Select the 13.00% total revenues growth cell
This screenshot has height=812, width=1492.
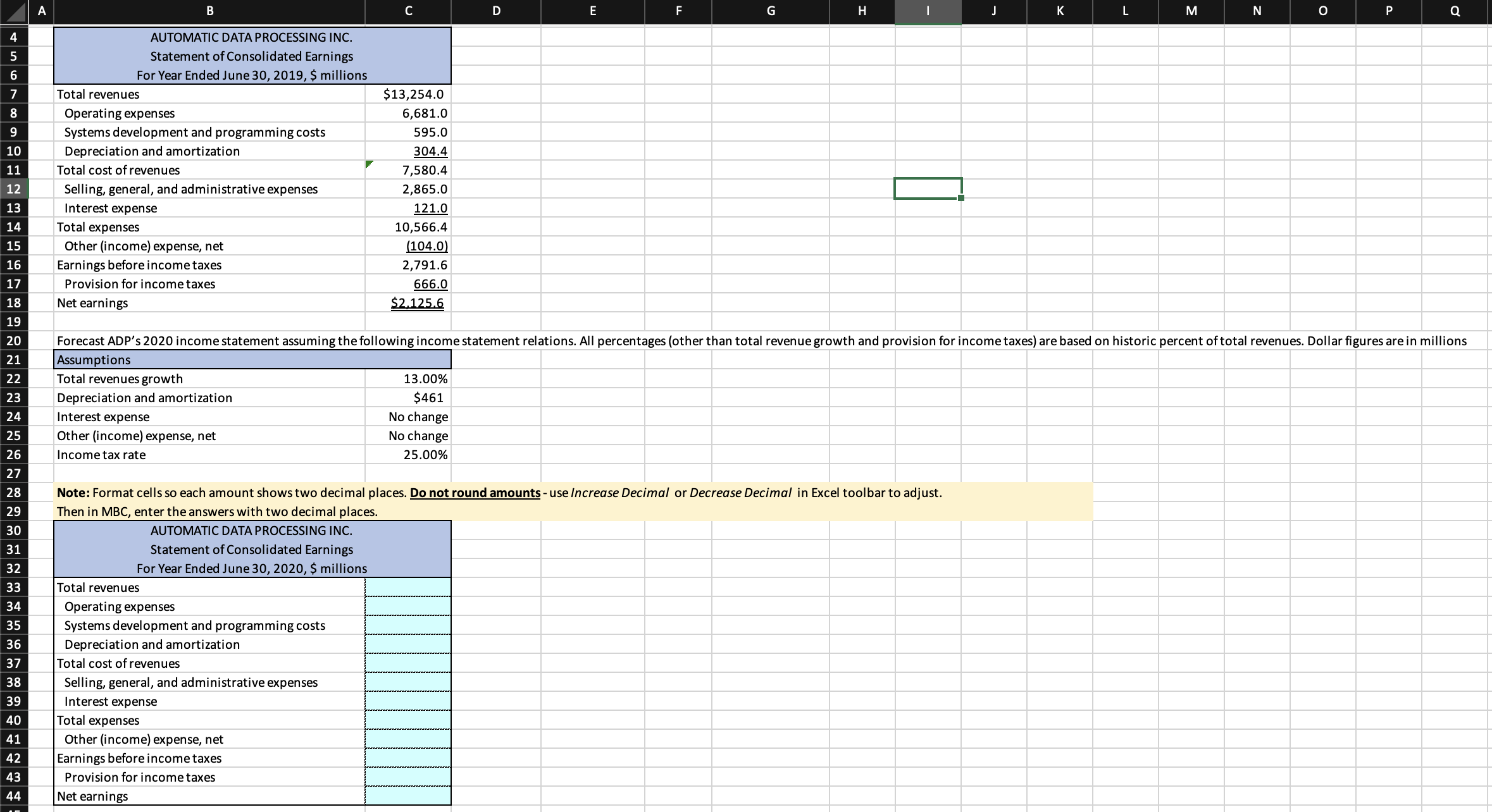tap(408, 378)
